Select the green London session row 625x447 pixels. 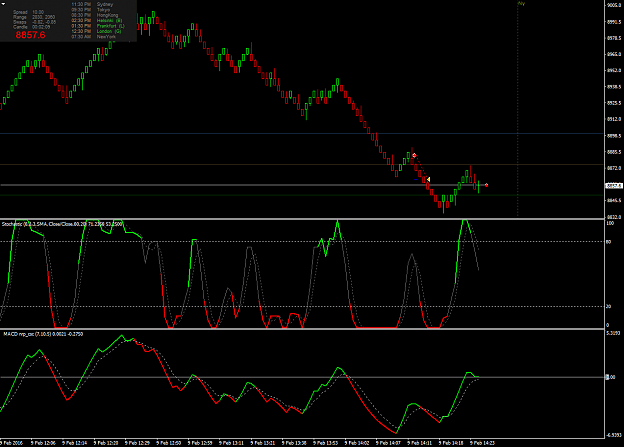click(96, 31)
